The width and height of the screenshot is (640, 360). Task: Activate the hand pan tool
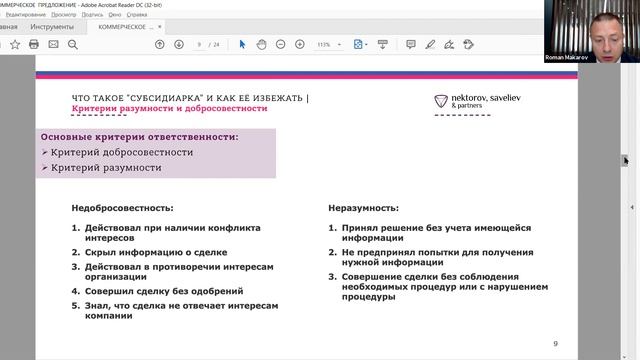[261, 44]
